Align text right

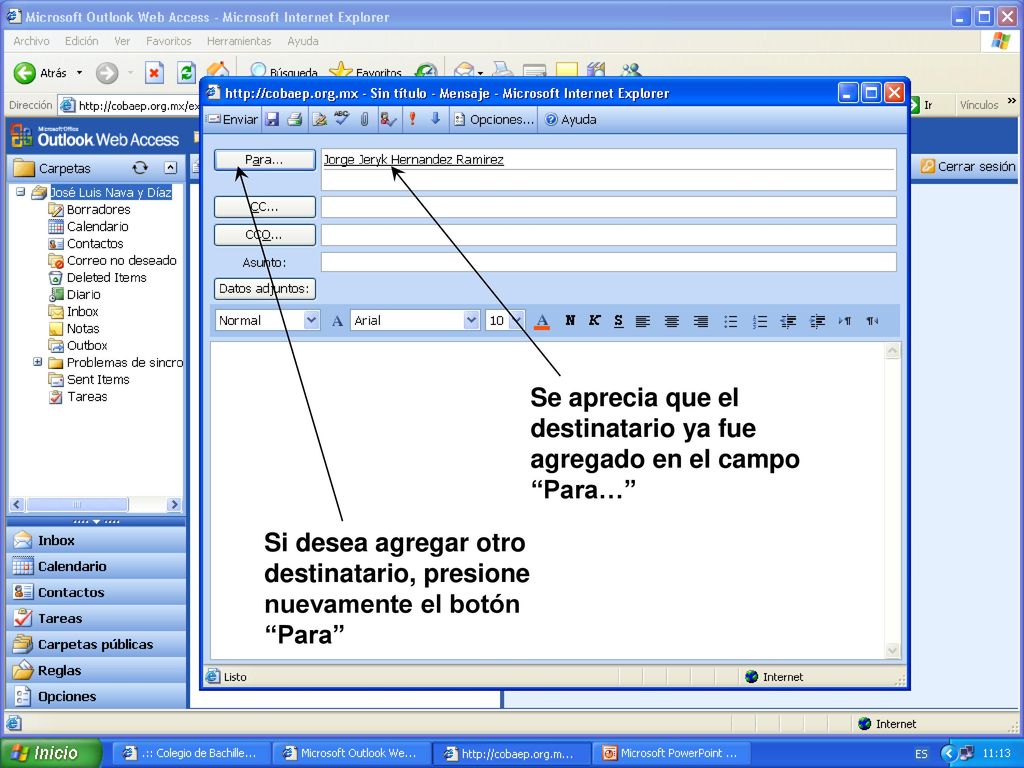pyautogui.click(x=701, y=321)
